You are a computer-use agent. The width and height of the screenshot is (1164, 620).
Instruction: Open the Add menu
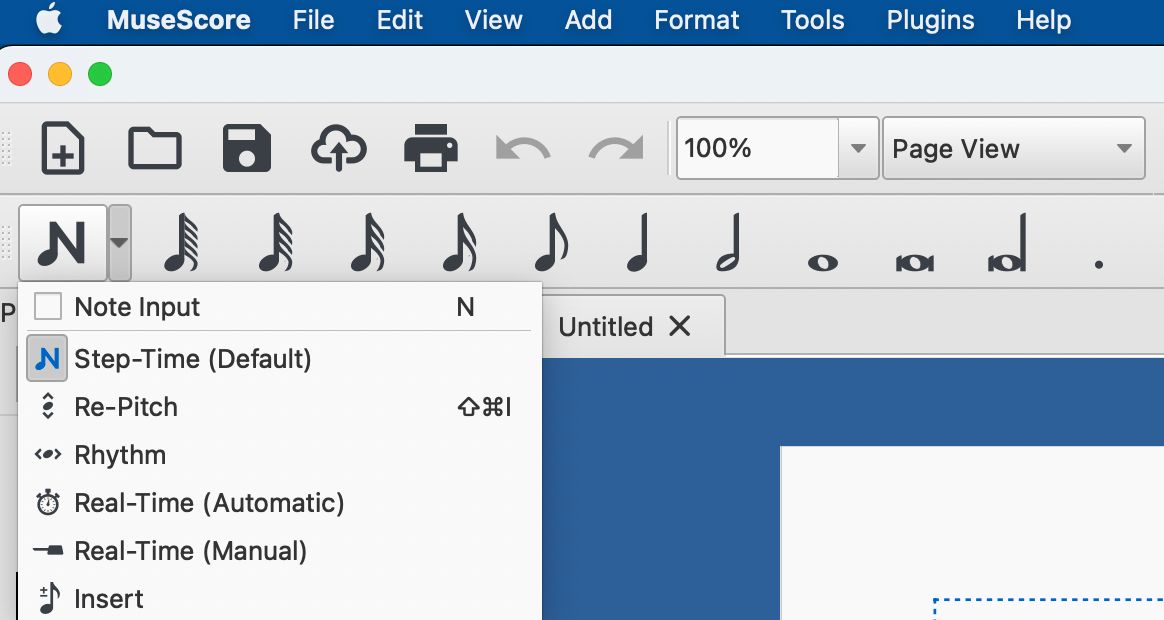(588, 20)
